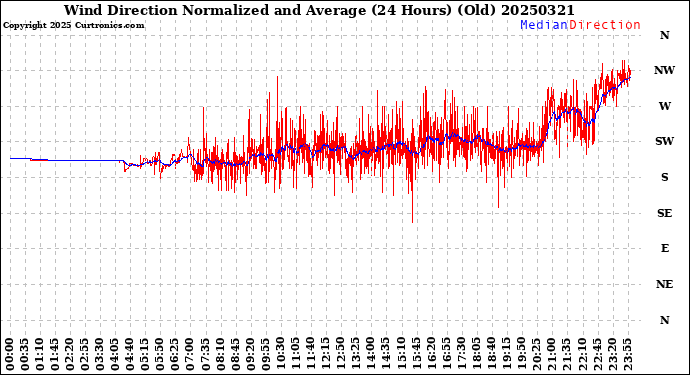This screenshot has height=375, width=690.
Task: Click the 09:55 time label
Action: pyautogui.click(x=266, y=354)
